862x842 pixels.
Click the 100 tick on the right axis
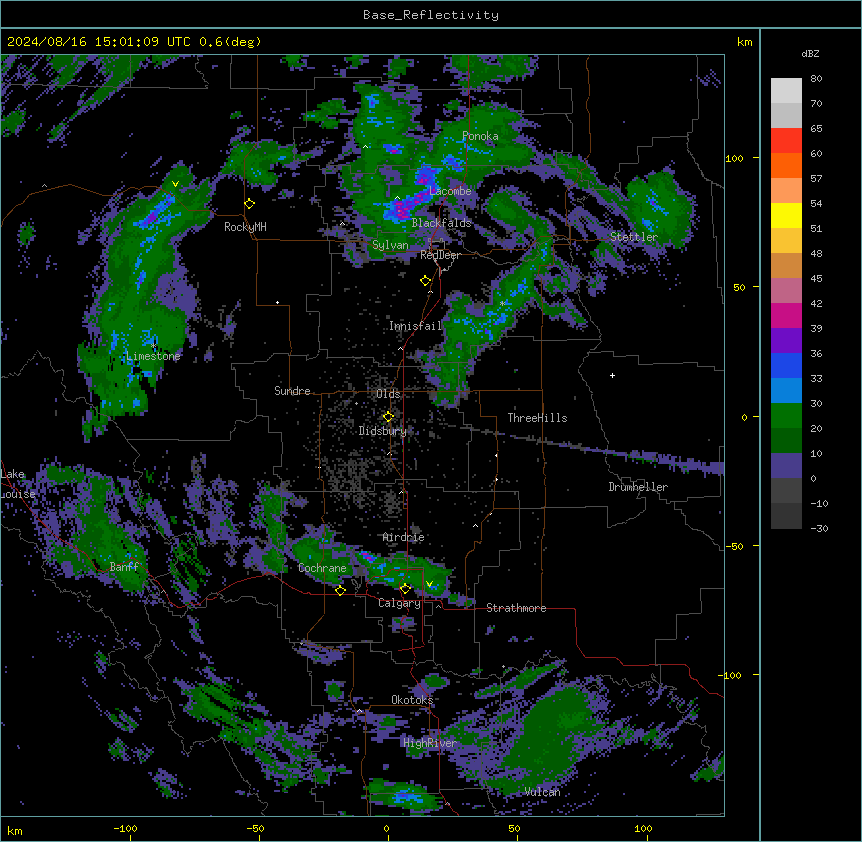(x=734, y=158)
